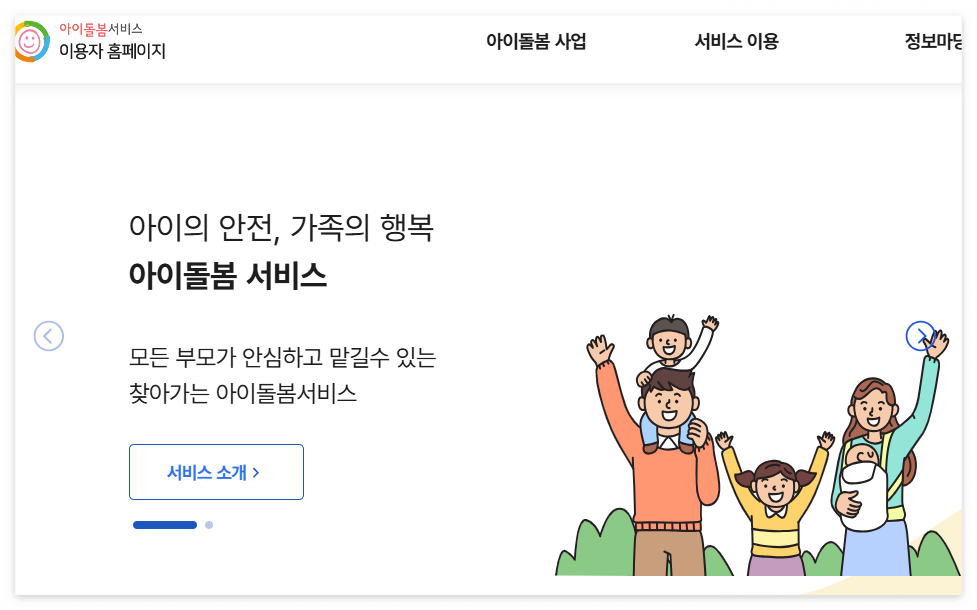Image resolution: width=977 pixels, height=610 pixels.
Task: Click the 서비스 소개 button
Action: 216,471
